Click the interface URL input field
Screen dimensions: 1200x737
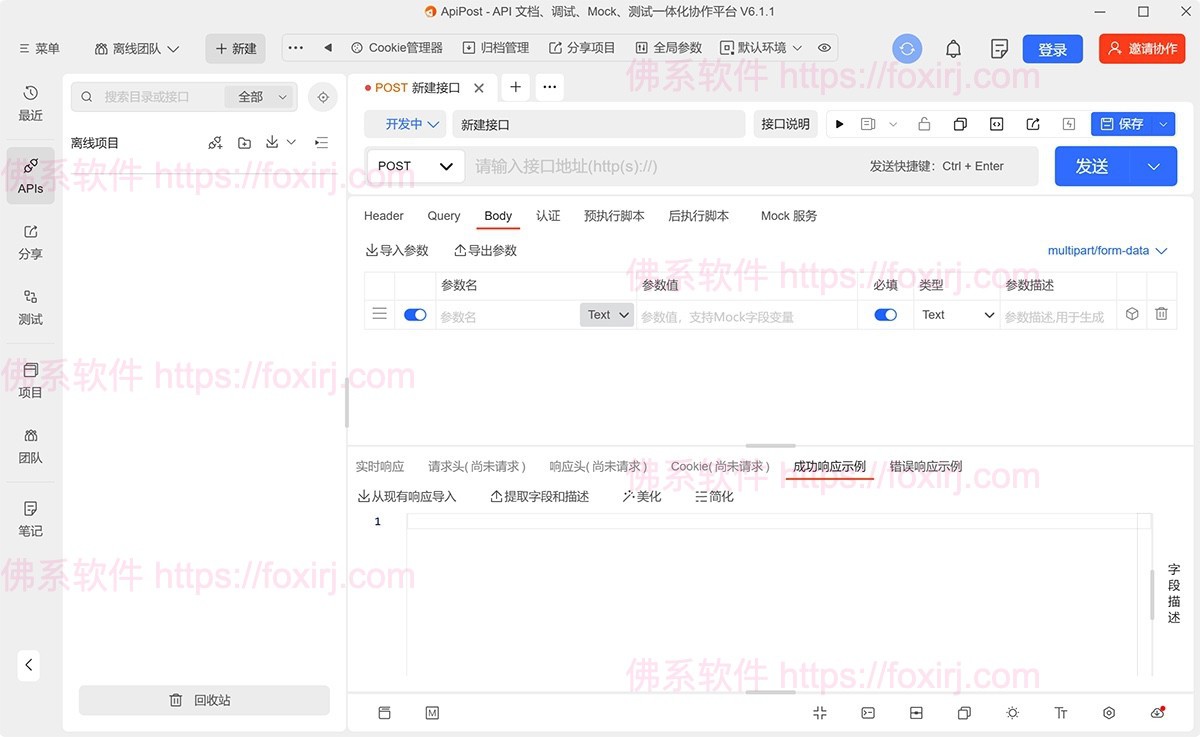[660, 166]
